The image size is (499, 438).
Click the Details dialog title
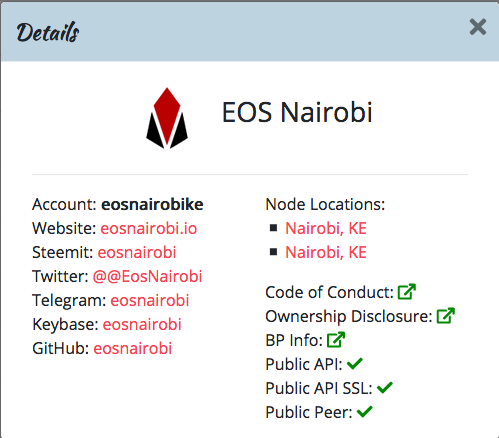point(48,32)
